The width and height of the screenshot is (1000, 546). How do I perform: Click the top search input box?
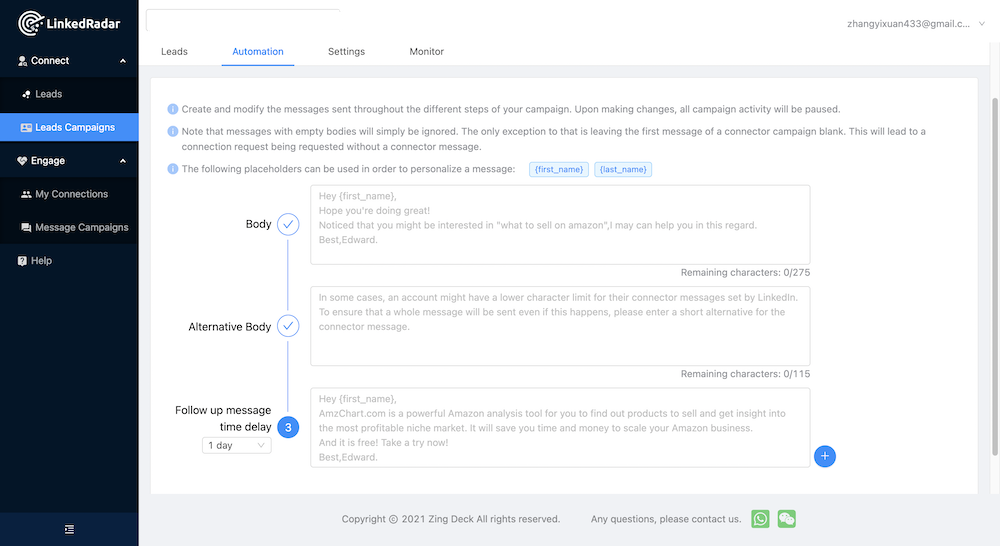point(243,20)
